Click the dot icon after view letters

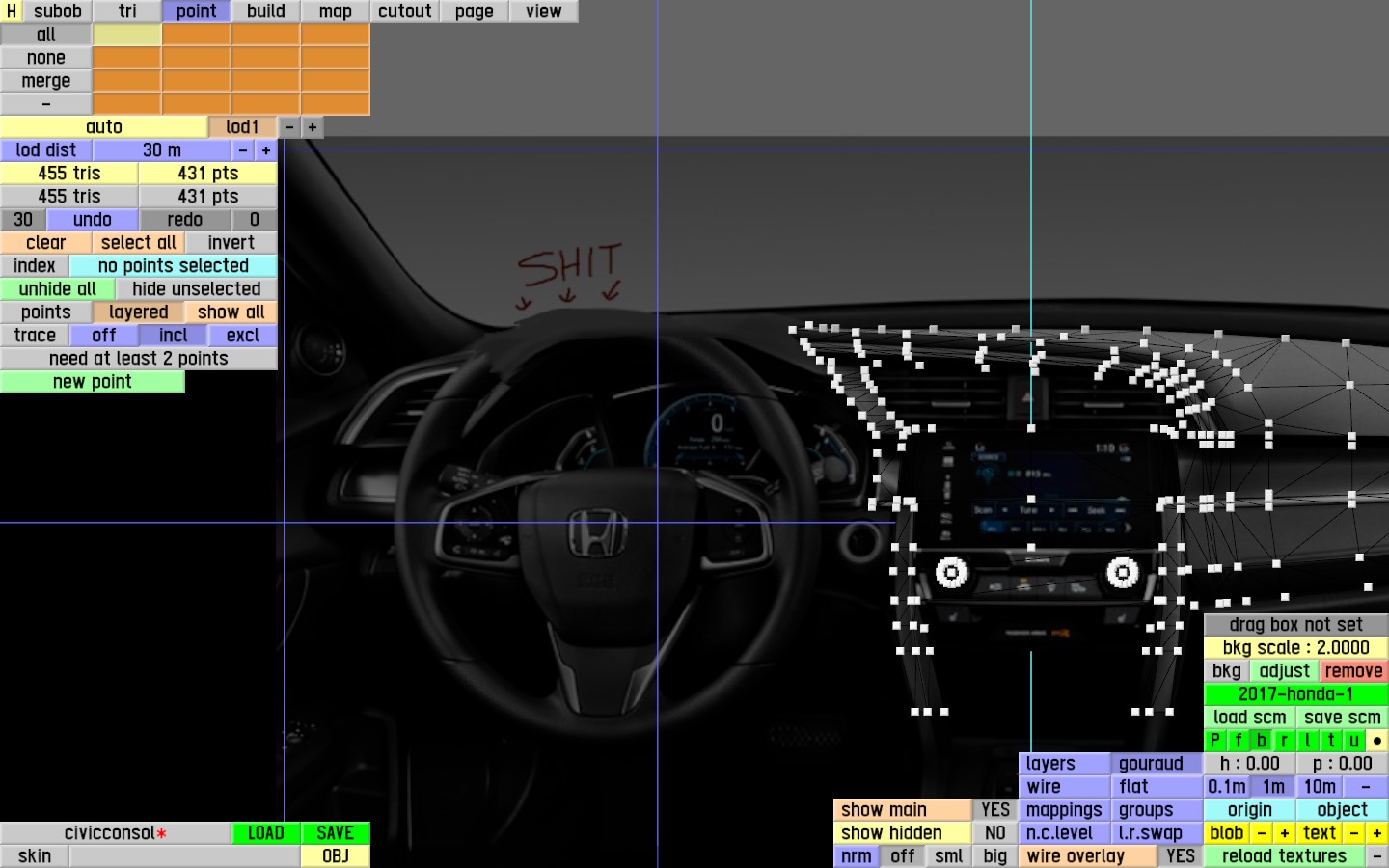pyautogui.click(x=1377, y=741)
